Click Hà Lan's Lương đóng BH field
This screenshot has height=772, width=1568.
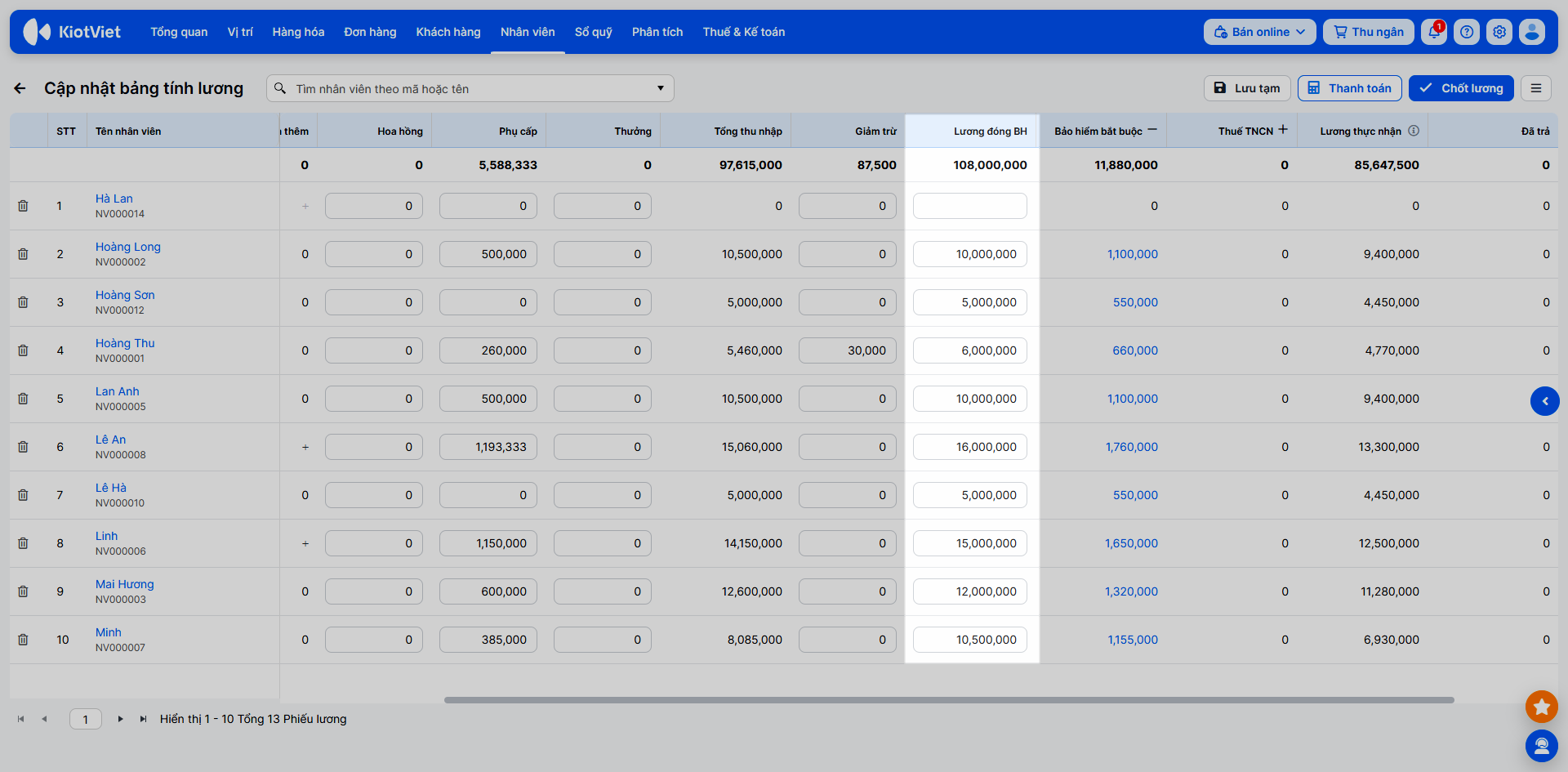969,206
